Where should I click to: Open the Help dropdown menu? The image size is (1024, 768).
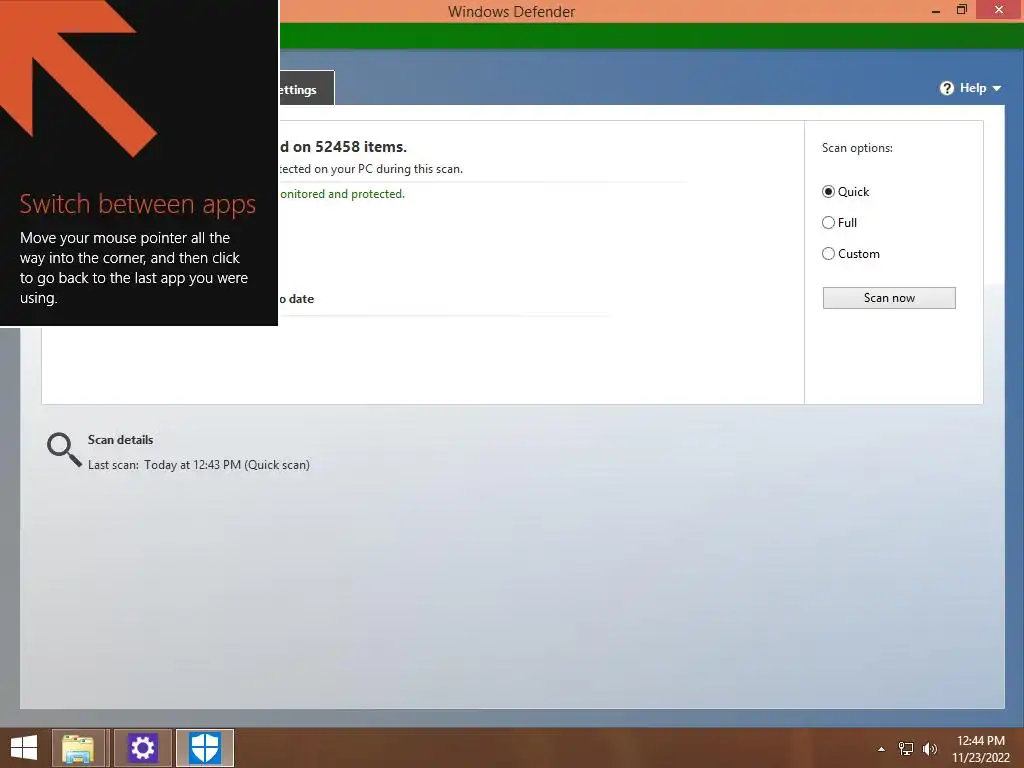point(970,88)
